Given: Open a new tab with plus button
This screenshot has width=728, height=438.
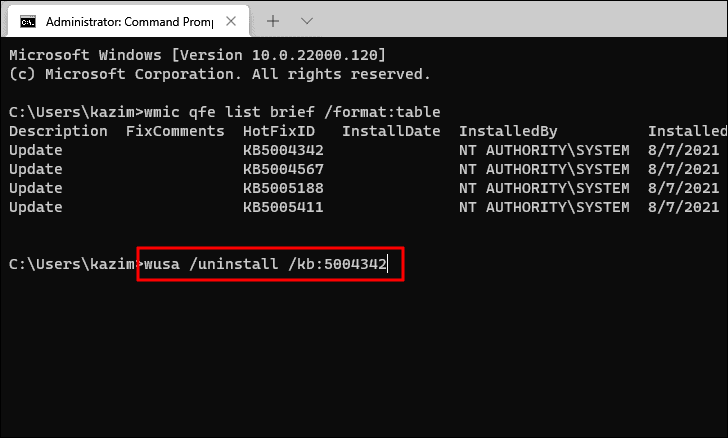Looking at the screenshot, I should (273, 21).
